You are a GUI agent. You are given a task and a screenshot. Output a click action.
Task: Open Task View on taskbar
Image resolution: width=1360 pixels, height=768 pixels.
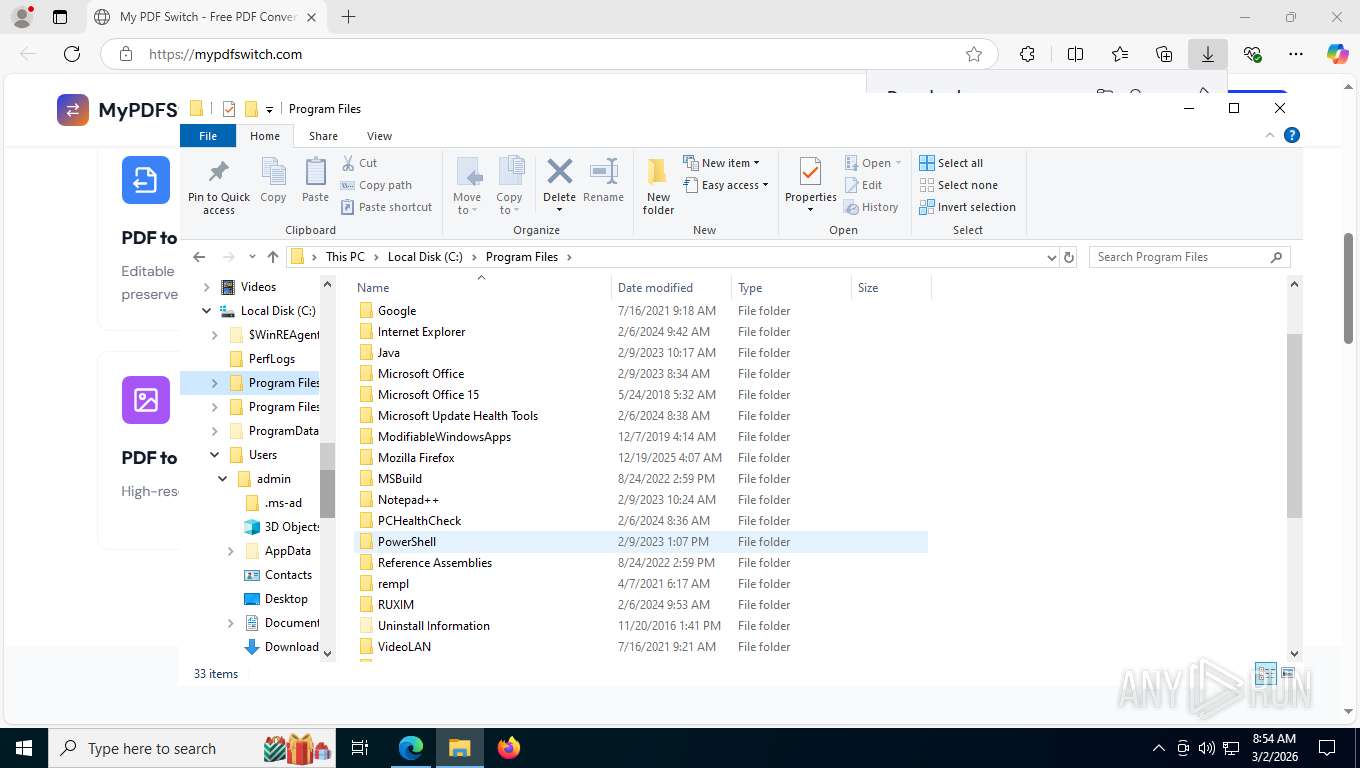360,747
